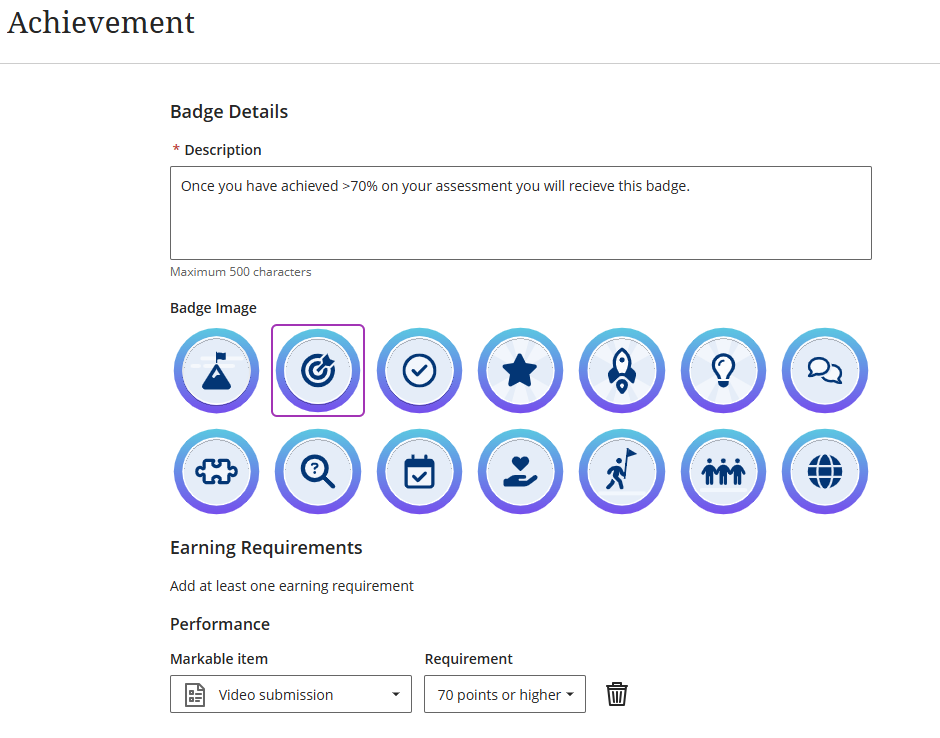This screenshot has width=940, height=738.
Task: Choose the target bullseye badge image
Action: pyautogui.click(x=318, y=371)
